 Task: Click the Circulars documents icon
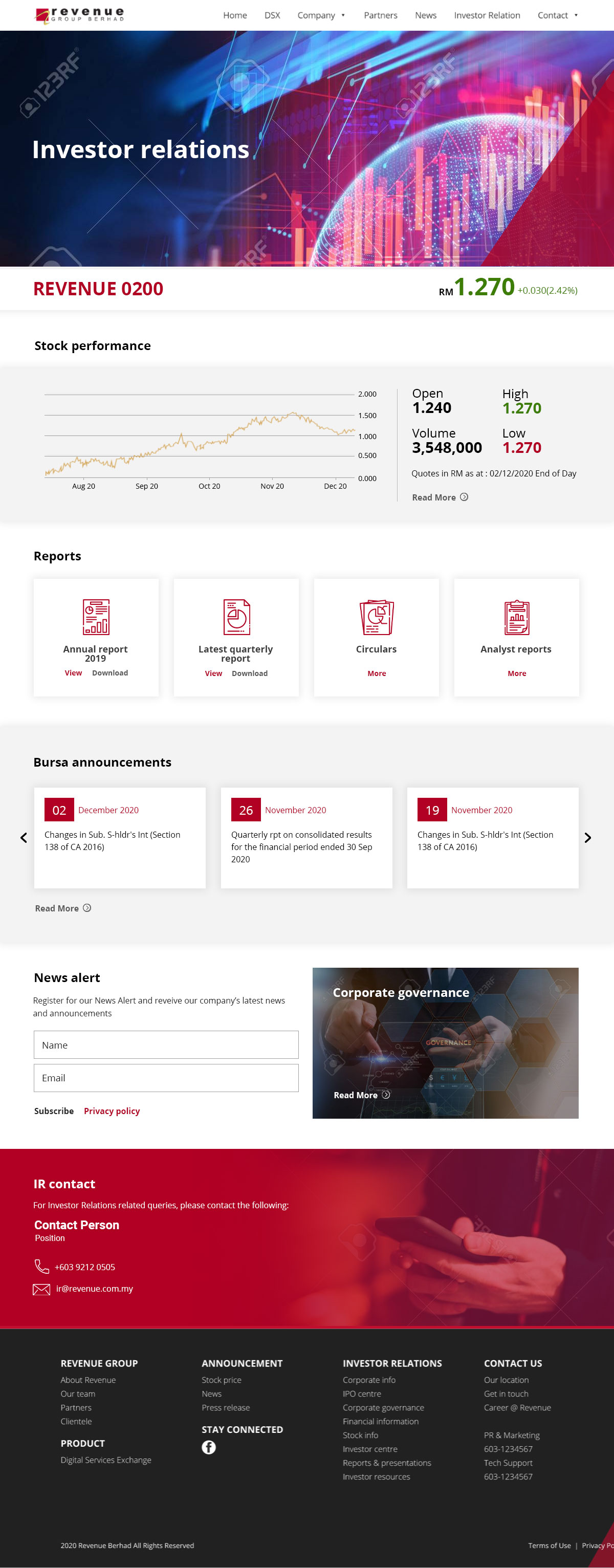(376, 617)
